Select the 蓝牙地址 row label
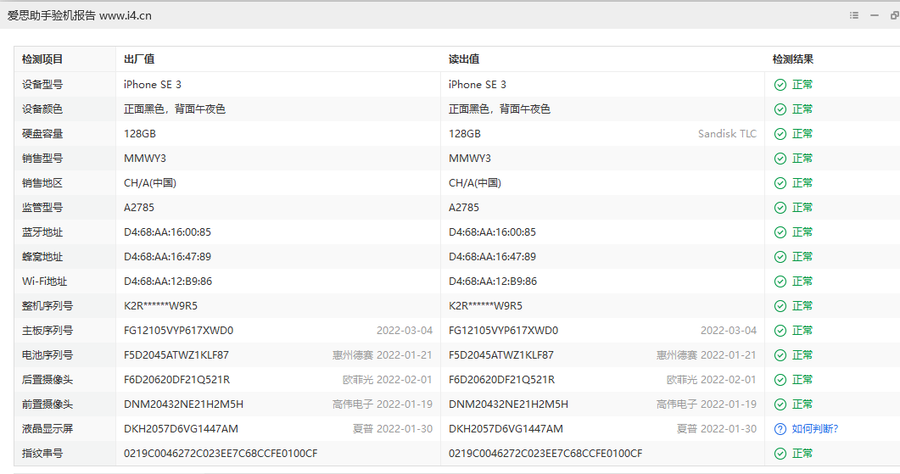Viewport: 900px width, 474px height. (42, 232)
